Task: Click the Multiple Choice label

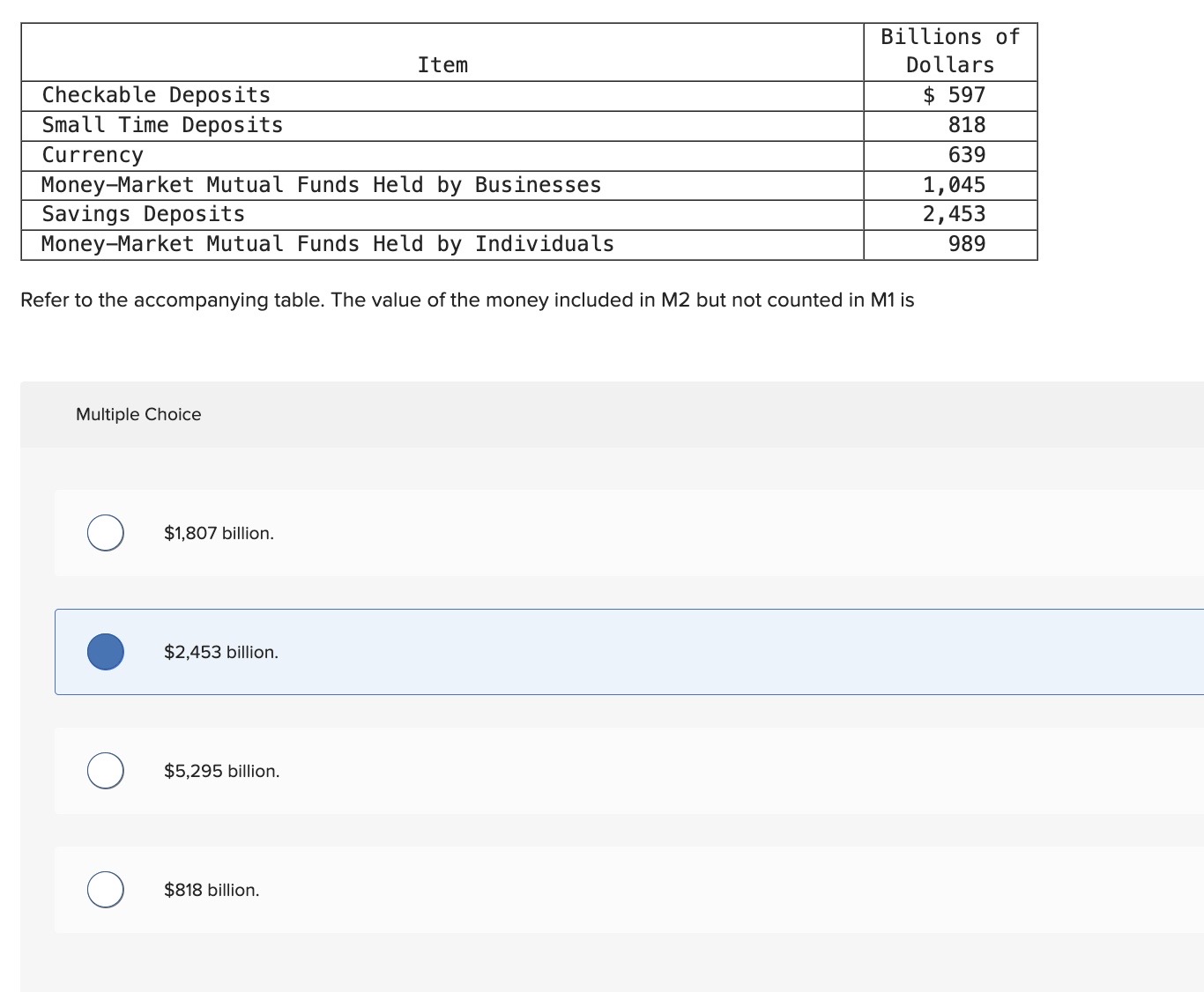Action: coord(138,414)
